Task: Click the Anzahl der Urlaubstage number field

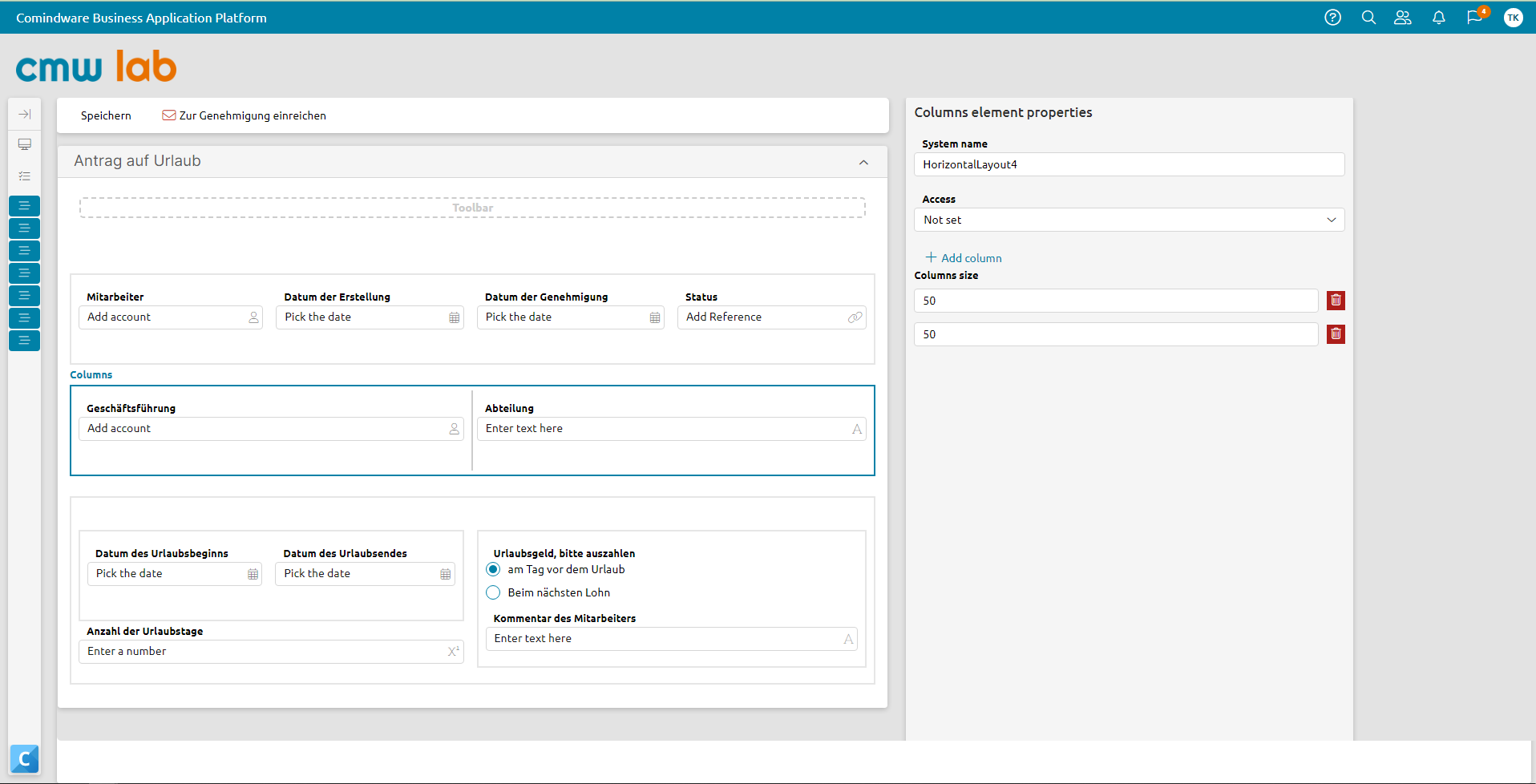Action: [x=271, y=652]
